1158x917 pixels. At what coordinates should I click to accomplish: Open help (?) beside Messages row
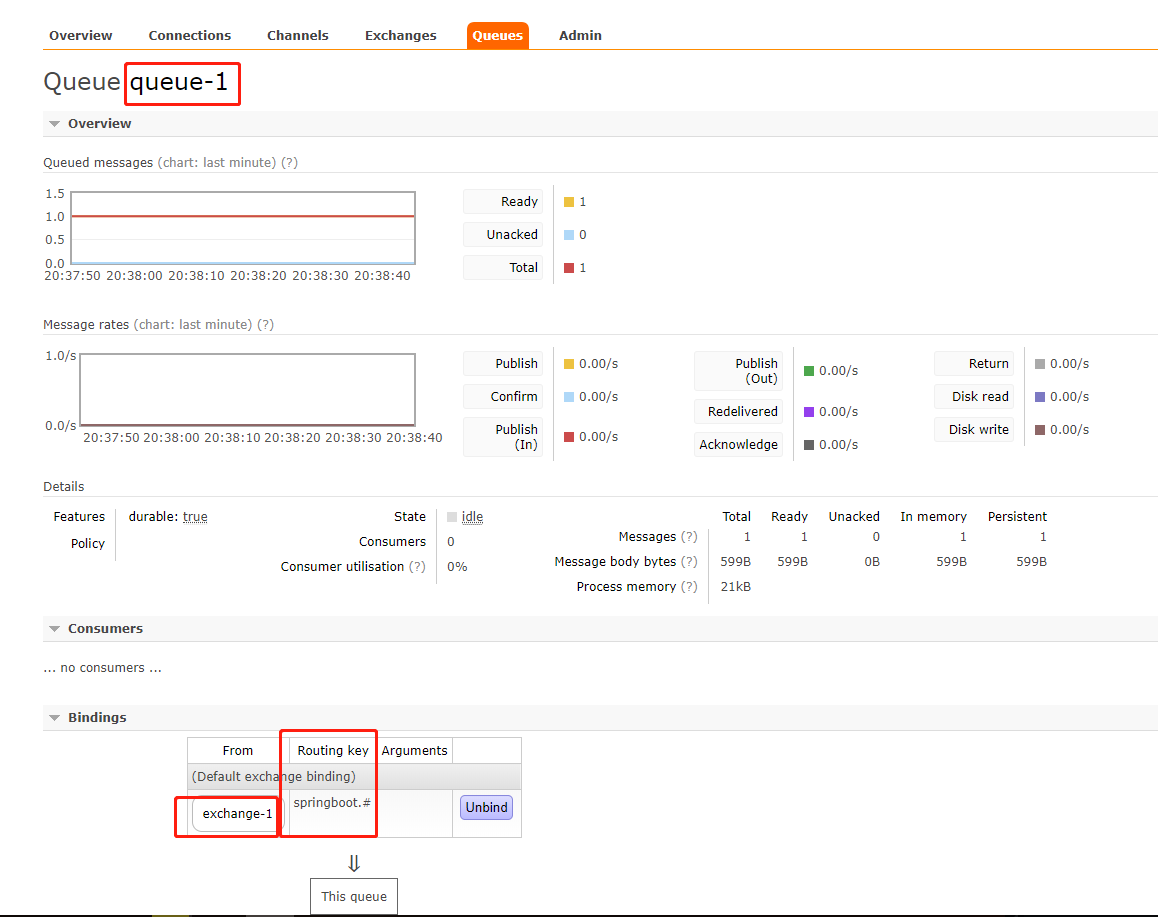[x=689, y=537]
